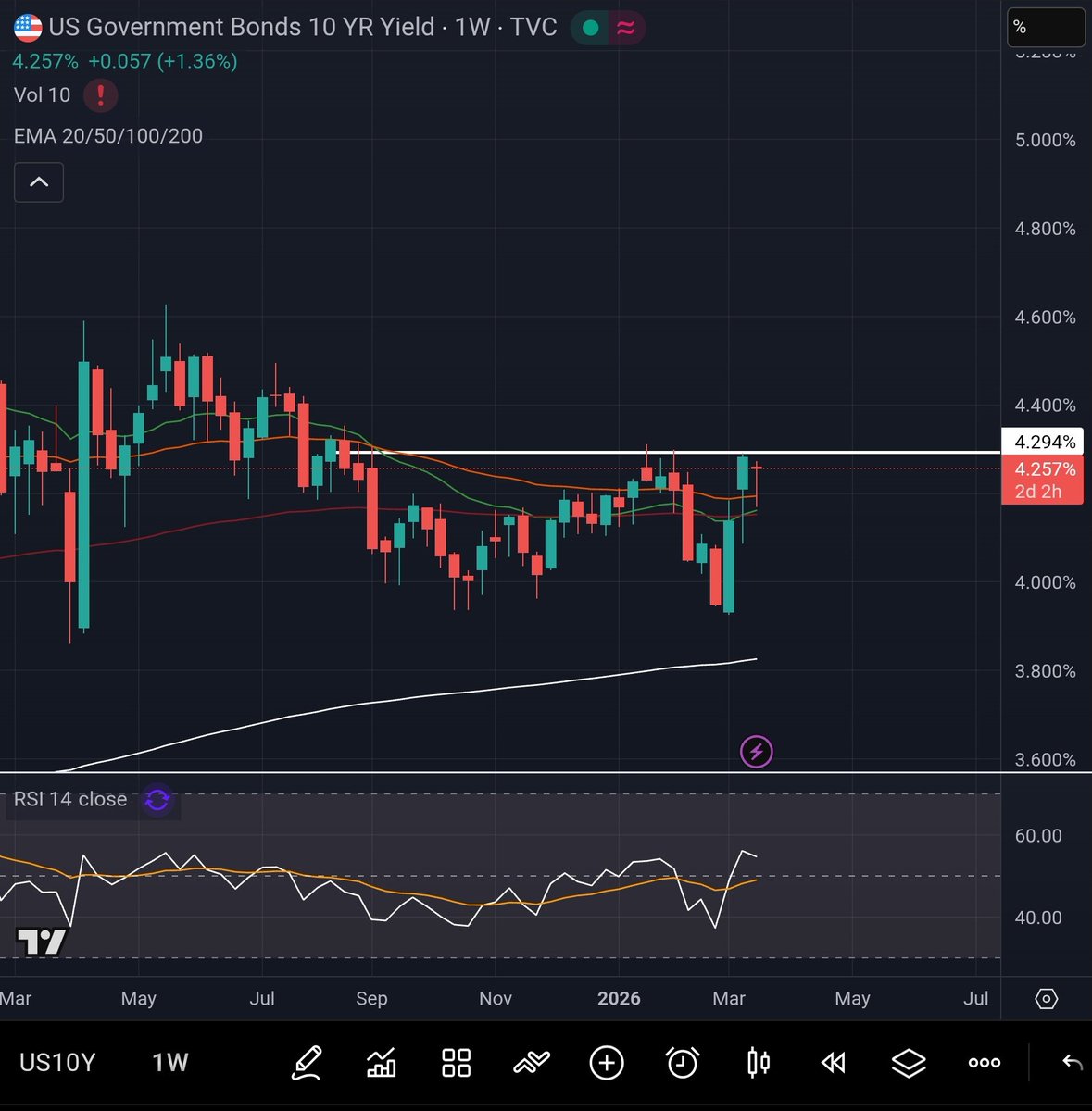
Task: Open chart settings hexagon icon
Action: (1046, 999)
